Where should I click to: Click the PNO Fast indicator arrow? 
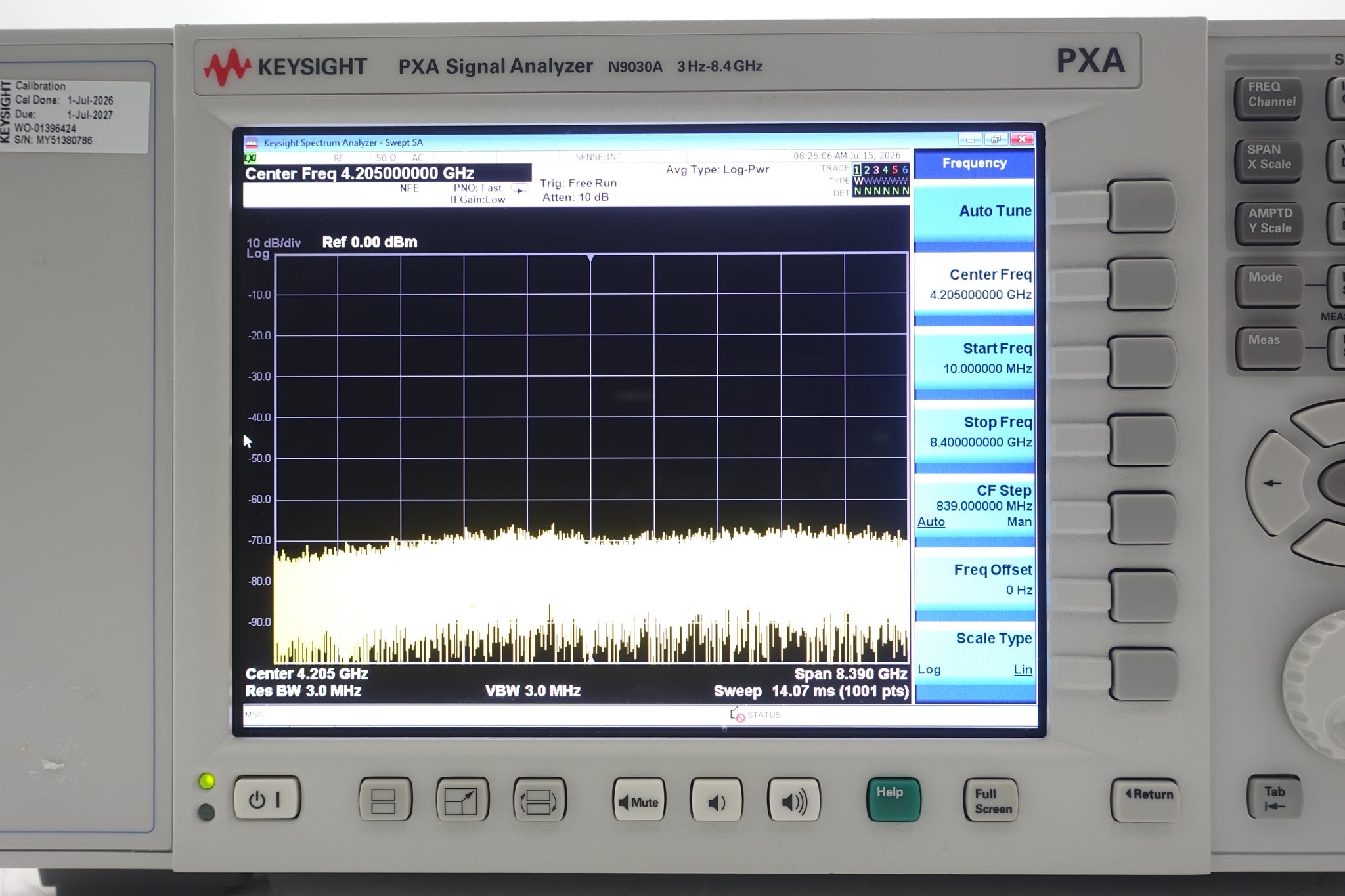point(520,189)
